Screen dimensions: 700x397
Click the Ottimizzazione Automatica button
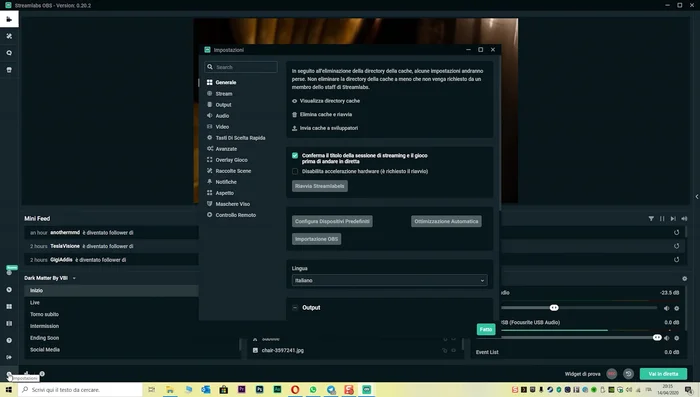coord(446,221)
